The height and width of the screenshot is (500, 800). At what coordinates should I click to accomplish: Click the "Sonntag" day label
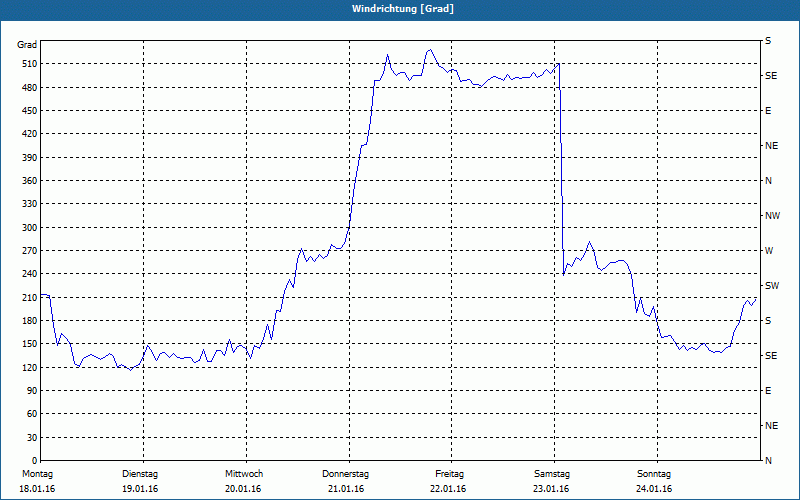click(654, 474)
